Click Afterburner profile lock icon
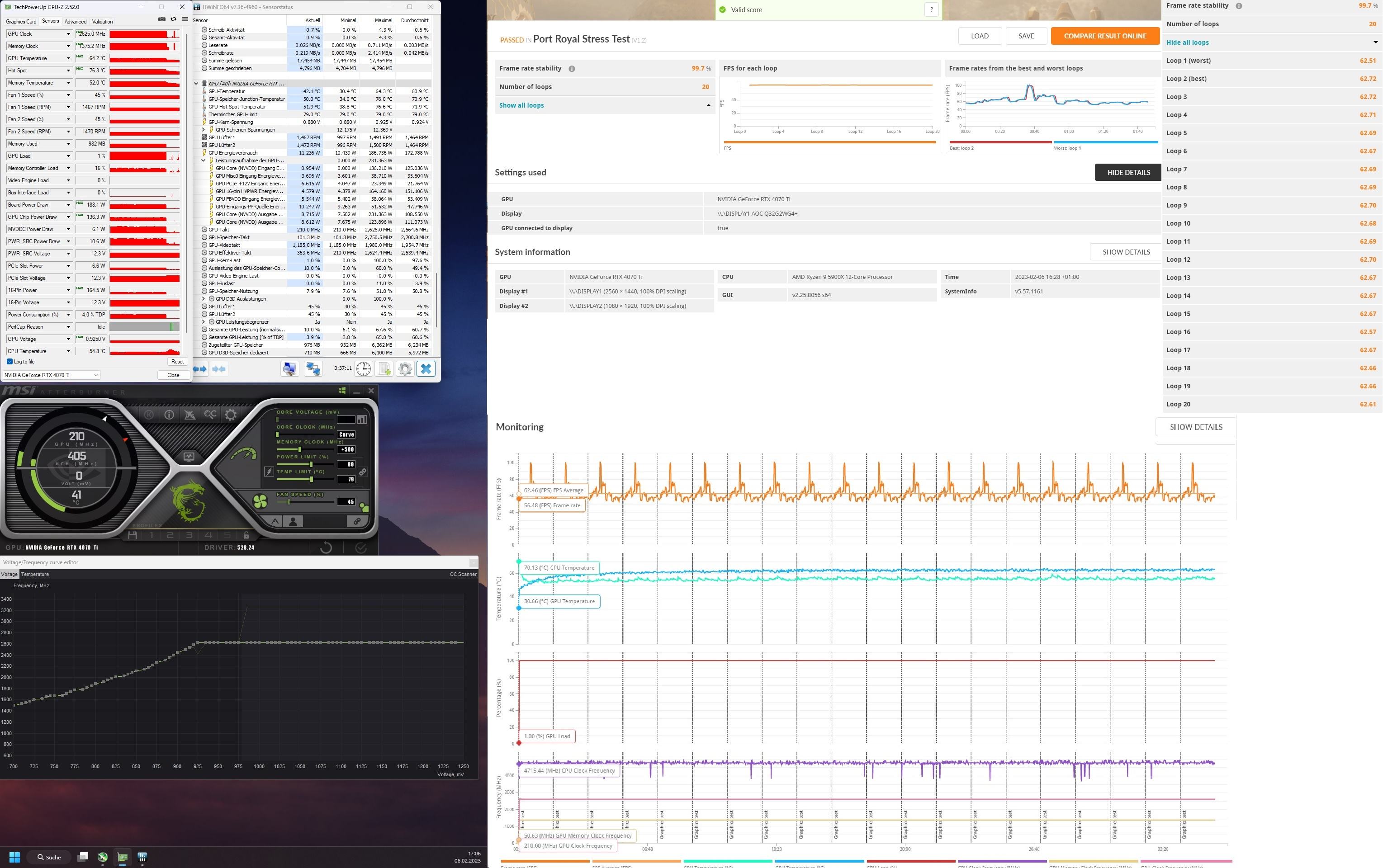The height and width of the screenshot is (868, 1383). (x=246, y=535)
